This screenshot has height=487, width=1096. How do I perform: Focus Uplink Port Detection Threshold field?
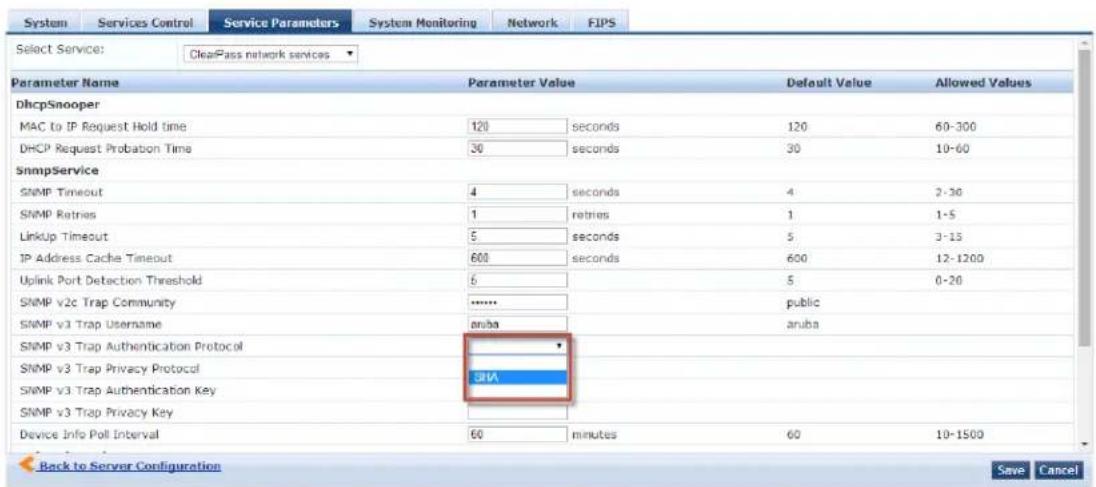[517, 280]
